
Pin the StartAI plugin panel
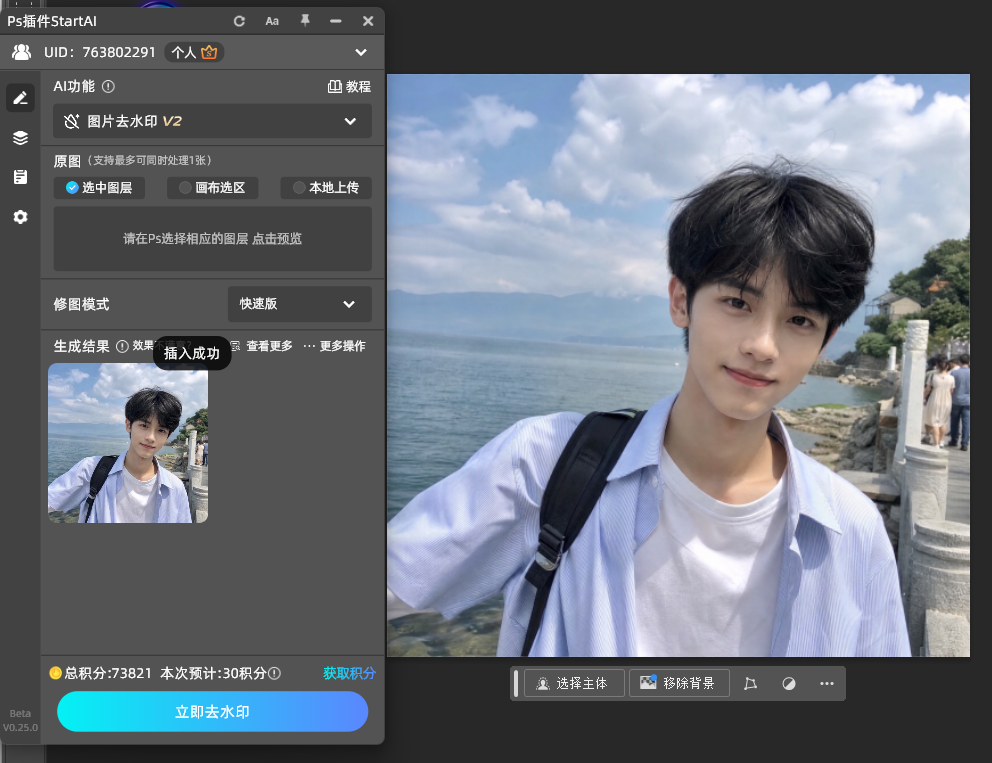point(305,21)
